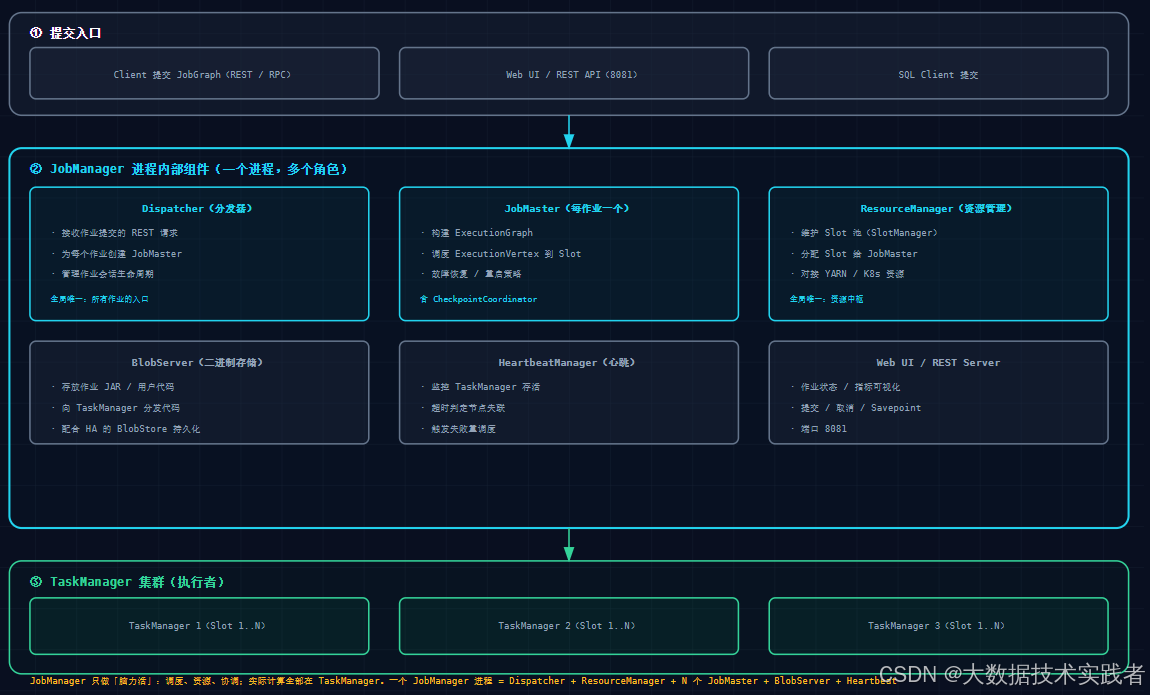Image resolution: width=1150 pixels, height=695 pixels.
Task: Select the TaskManager 3 Slot box
Action: click(938, 626)
